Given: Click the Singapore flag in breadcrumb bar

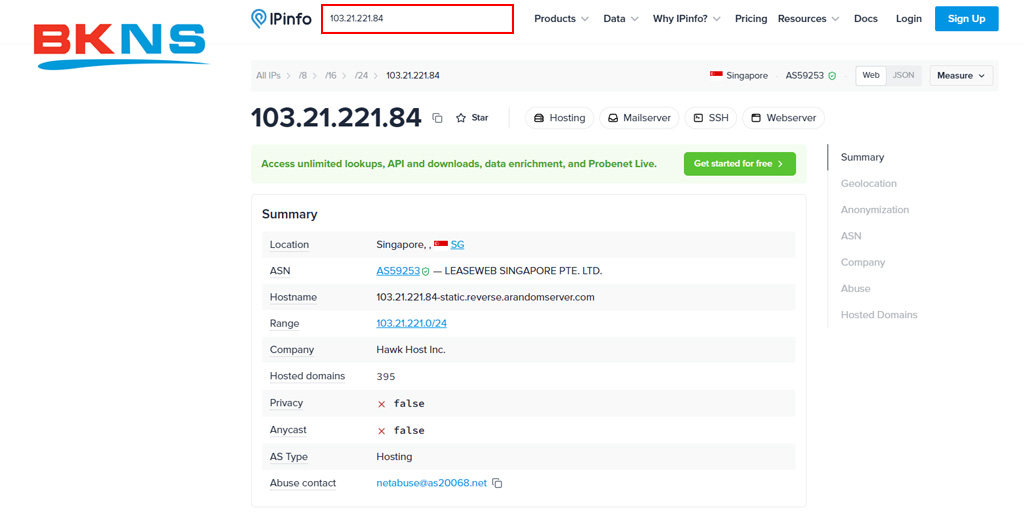Looking at the screenshot, I should (716, 75).
